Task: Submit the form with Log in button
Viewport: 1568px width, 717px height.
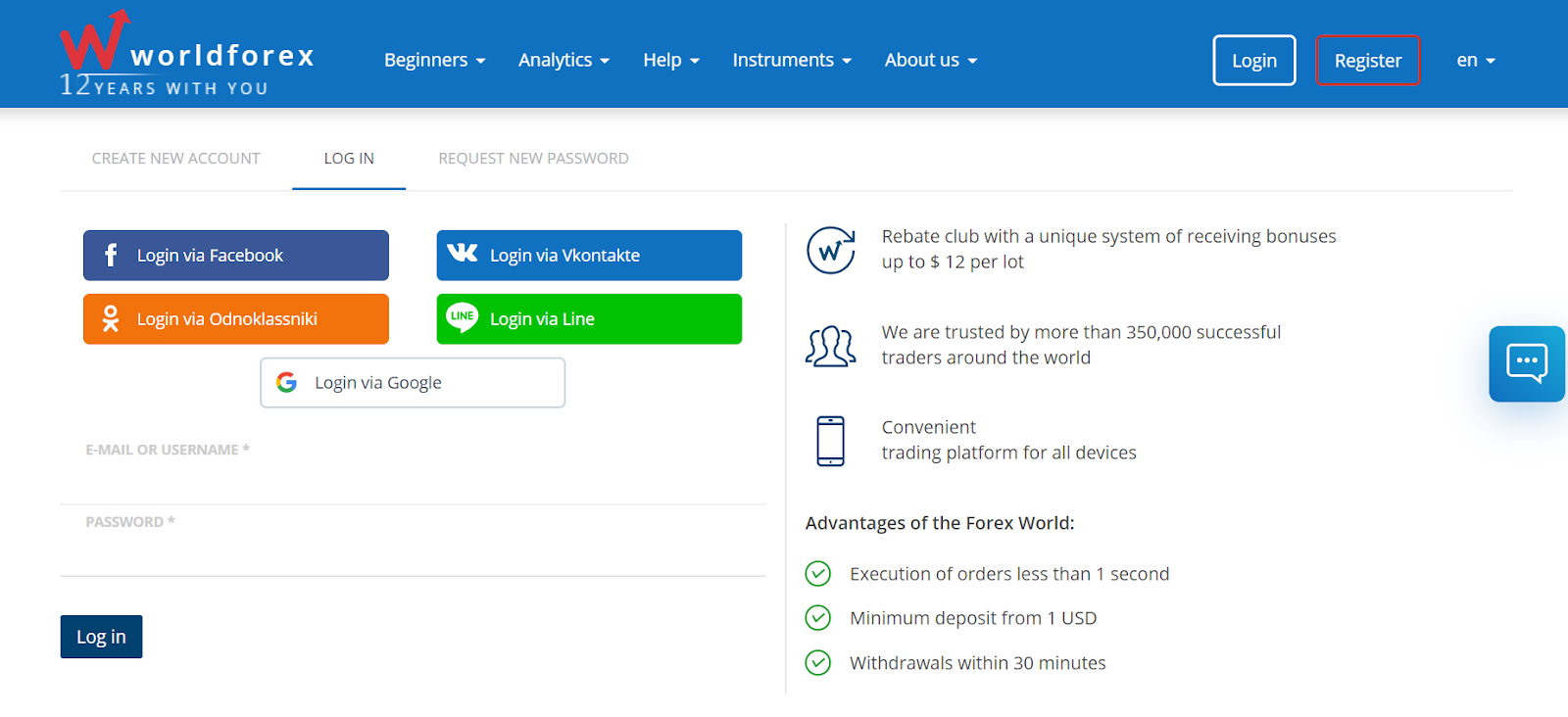Action: pyautogui.click(x=101, y=637)
